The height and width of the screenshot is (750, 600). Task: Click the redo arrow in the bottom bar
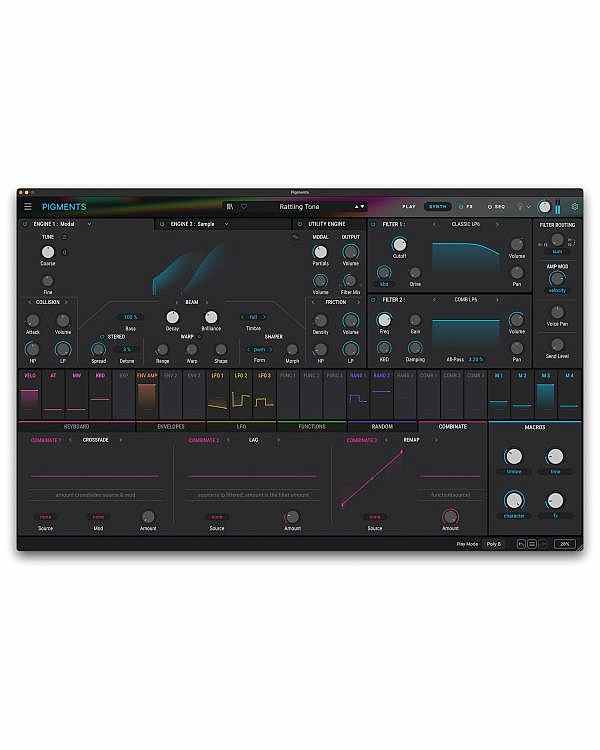(542, 544)
